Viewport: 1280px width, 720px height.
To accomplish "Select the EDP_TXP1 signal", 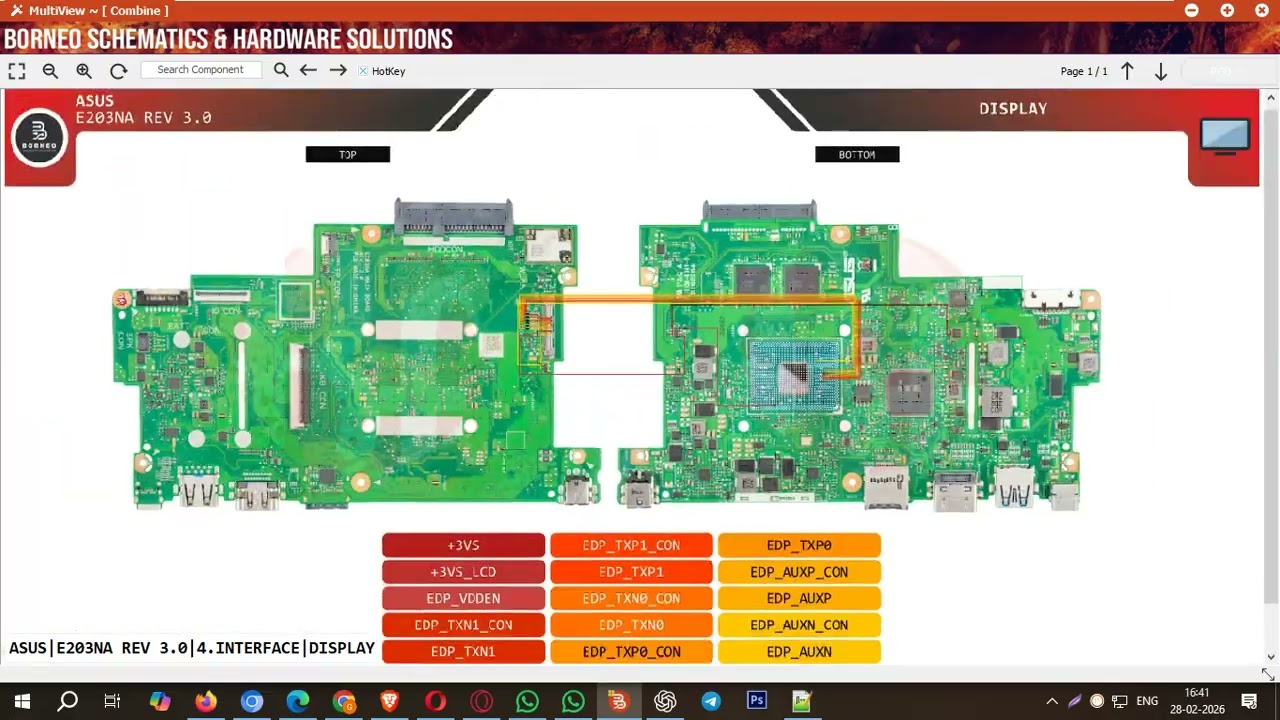I will pyautogui.click(x=631, y=572).
